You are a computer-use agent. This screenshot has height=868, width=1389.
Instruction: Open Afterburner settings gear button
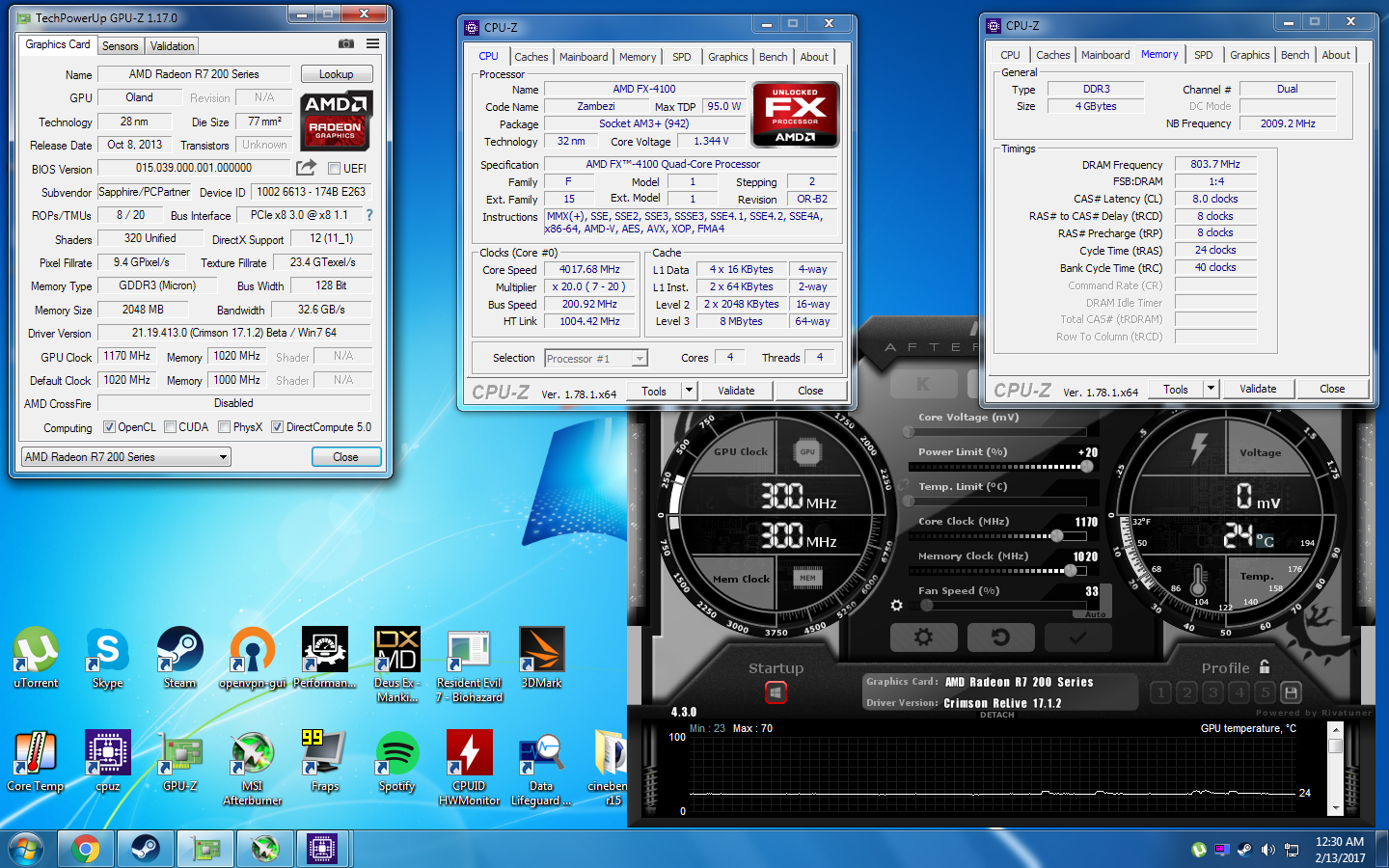tap(924, 637)
